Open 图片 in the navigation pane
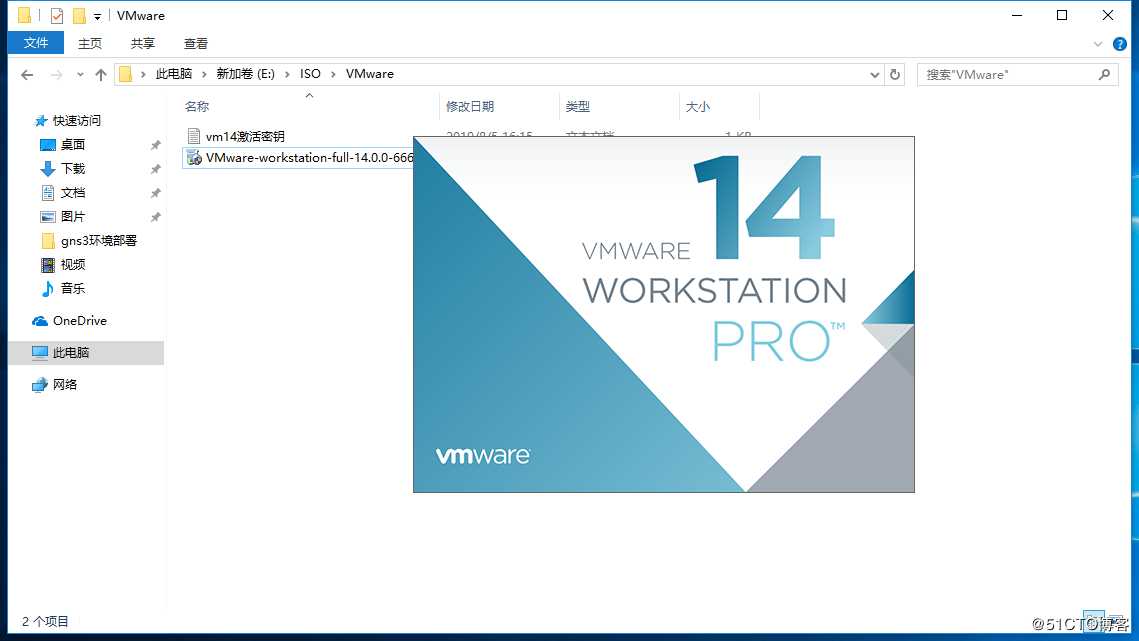1139x641 pixels. point(73,217)
